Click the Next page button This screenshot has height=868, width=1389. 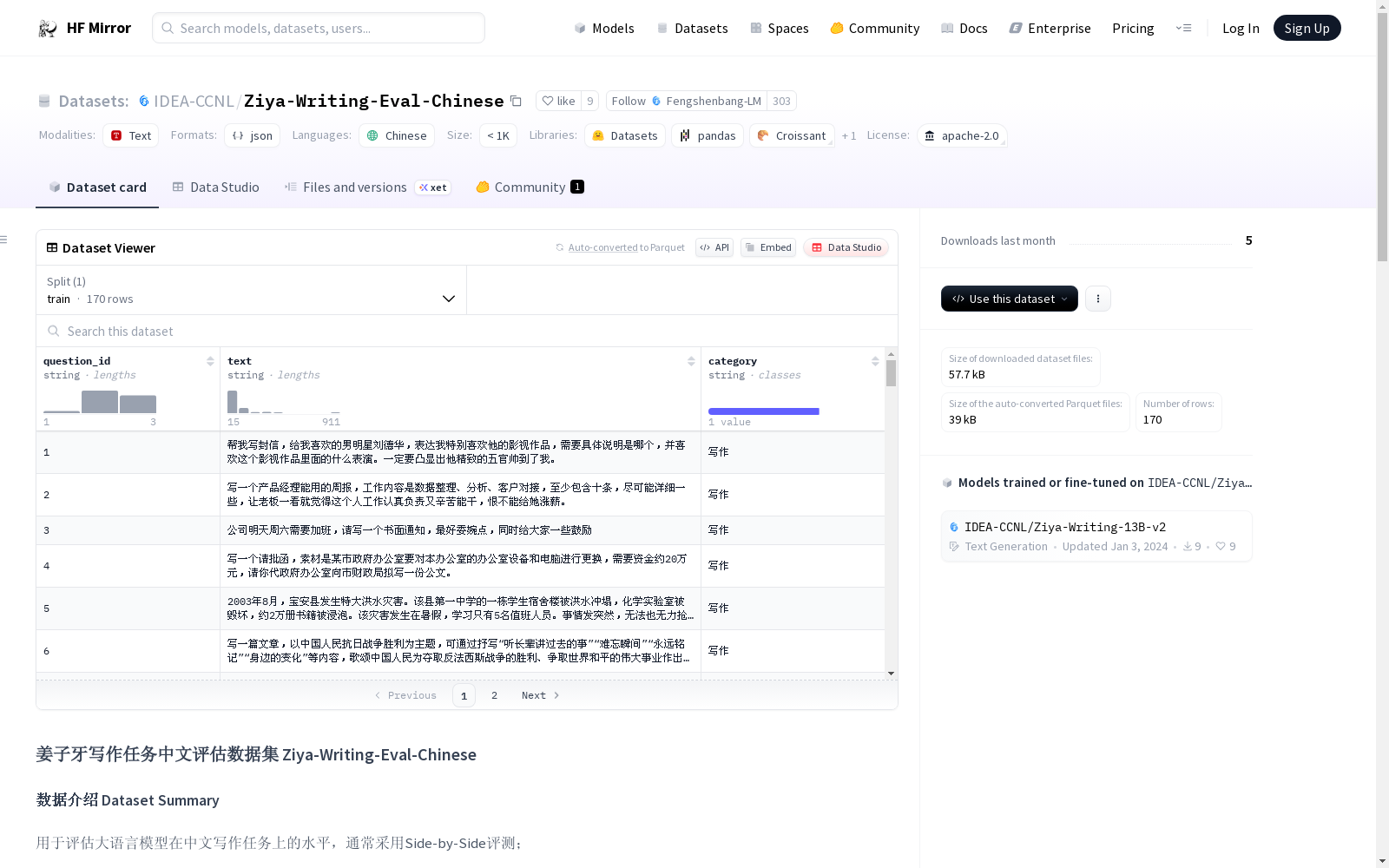540,695
